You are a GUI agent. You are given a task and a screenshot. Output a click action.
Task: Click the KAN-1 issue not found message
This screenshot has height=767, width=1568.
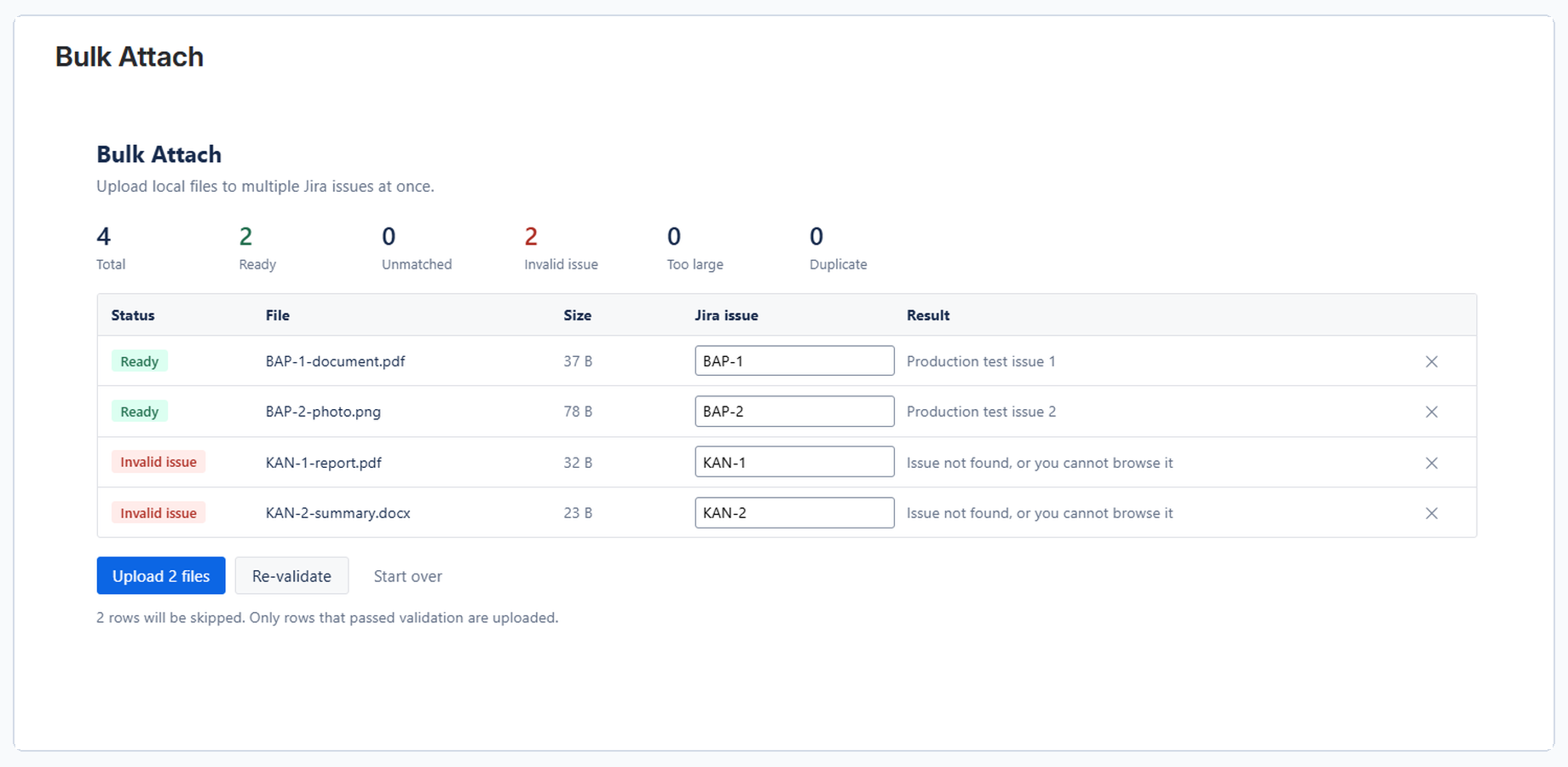tap(1040, 463)
